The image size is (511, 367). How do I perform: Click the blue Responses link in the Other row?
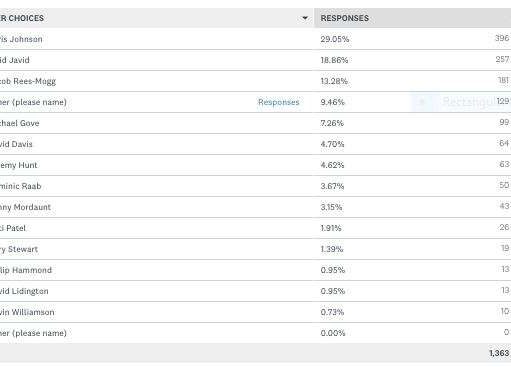(279, 102)
